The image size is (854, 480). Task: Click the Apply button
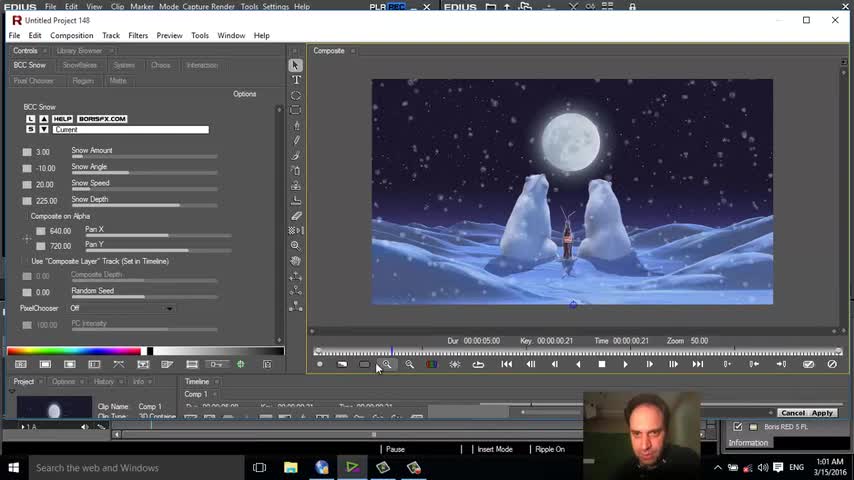coord(822,413)
